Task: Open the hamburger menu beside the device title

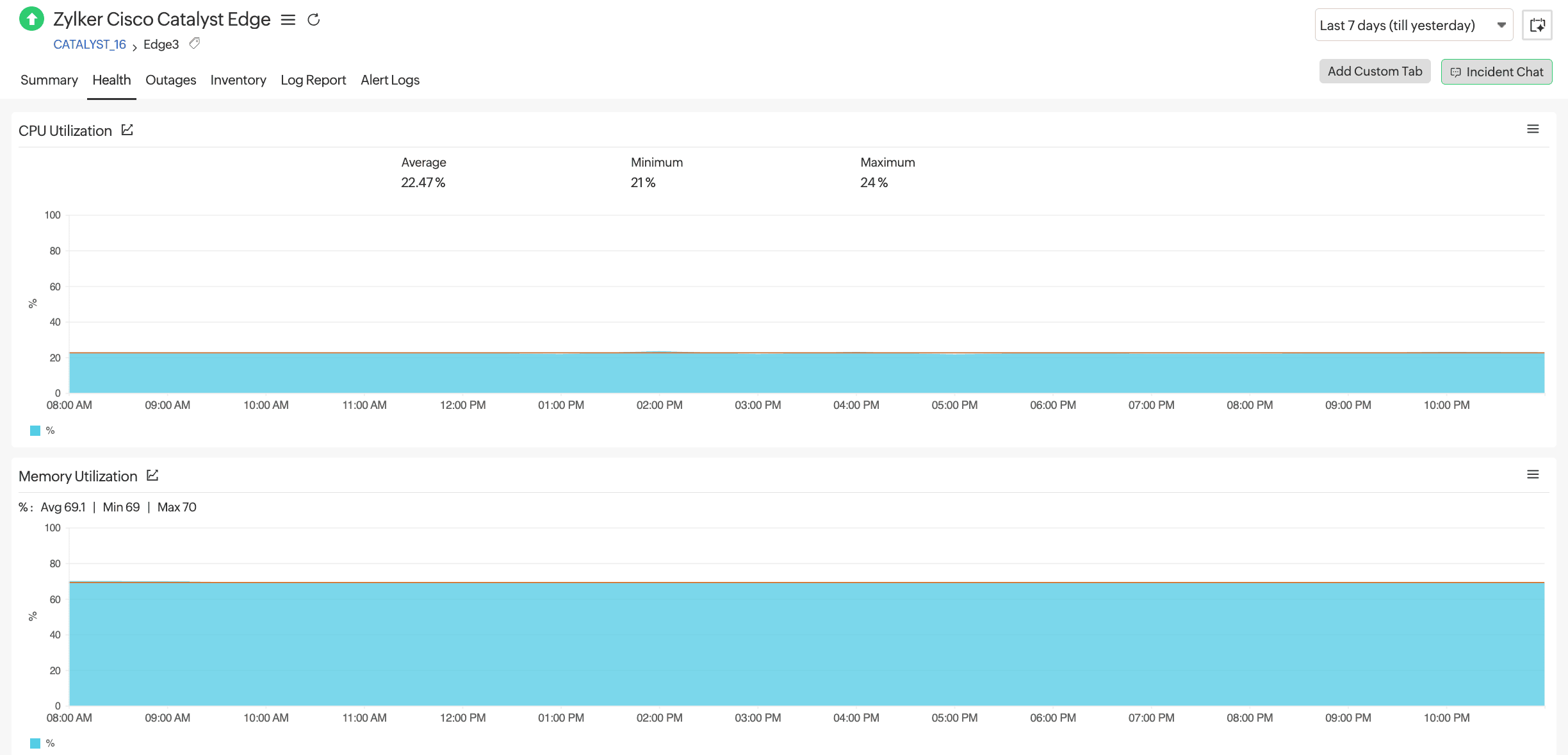Action: [288, 20]
